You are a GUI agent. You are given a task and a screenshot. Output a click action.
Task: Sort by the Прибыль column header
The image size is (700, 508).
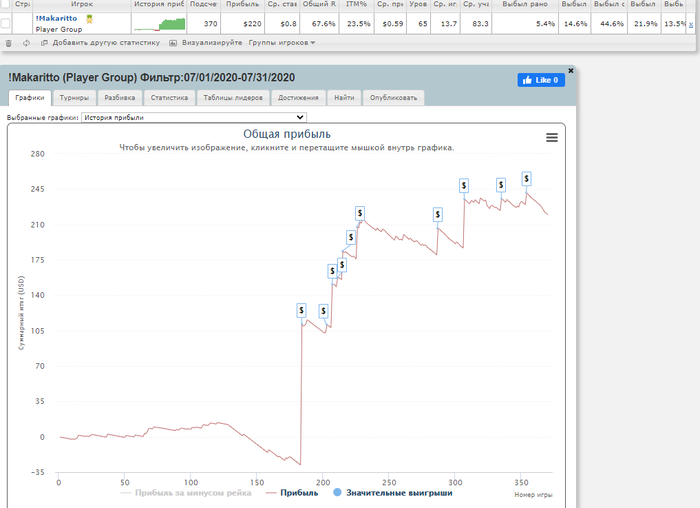(x=242, y=4)
